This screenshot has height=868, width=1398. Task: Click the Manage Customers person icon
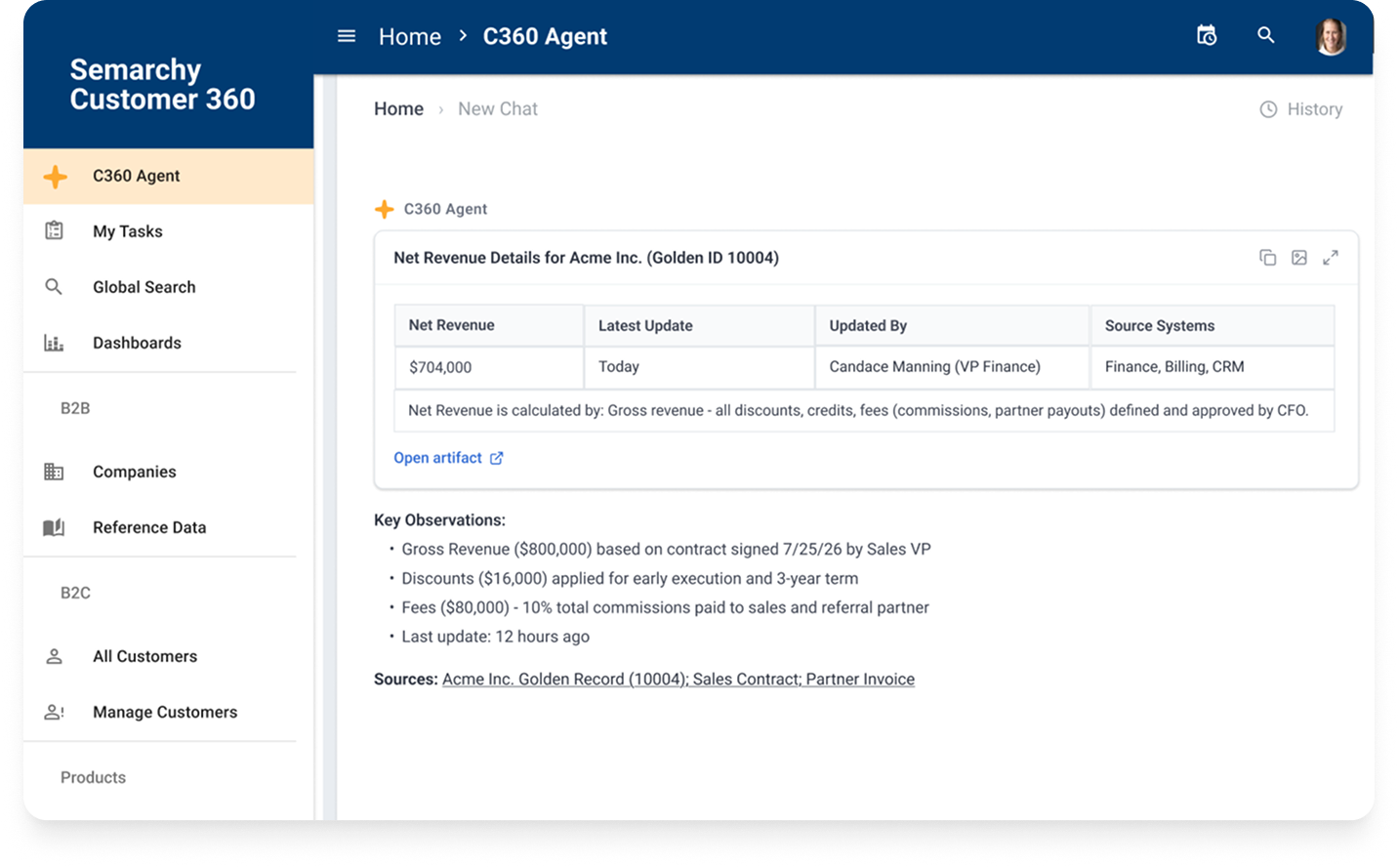[55, 712]
